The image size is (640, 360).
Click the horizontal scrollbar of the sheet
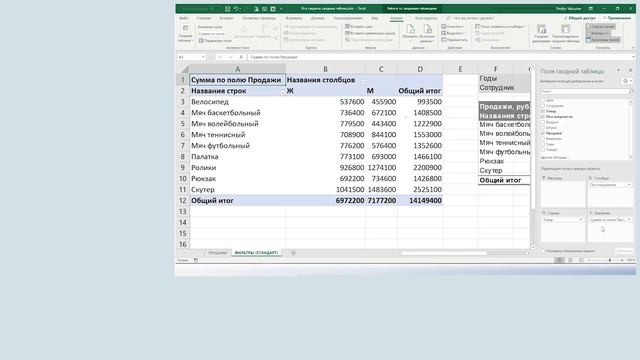pyautogui.click(x=444, y=253)
